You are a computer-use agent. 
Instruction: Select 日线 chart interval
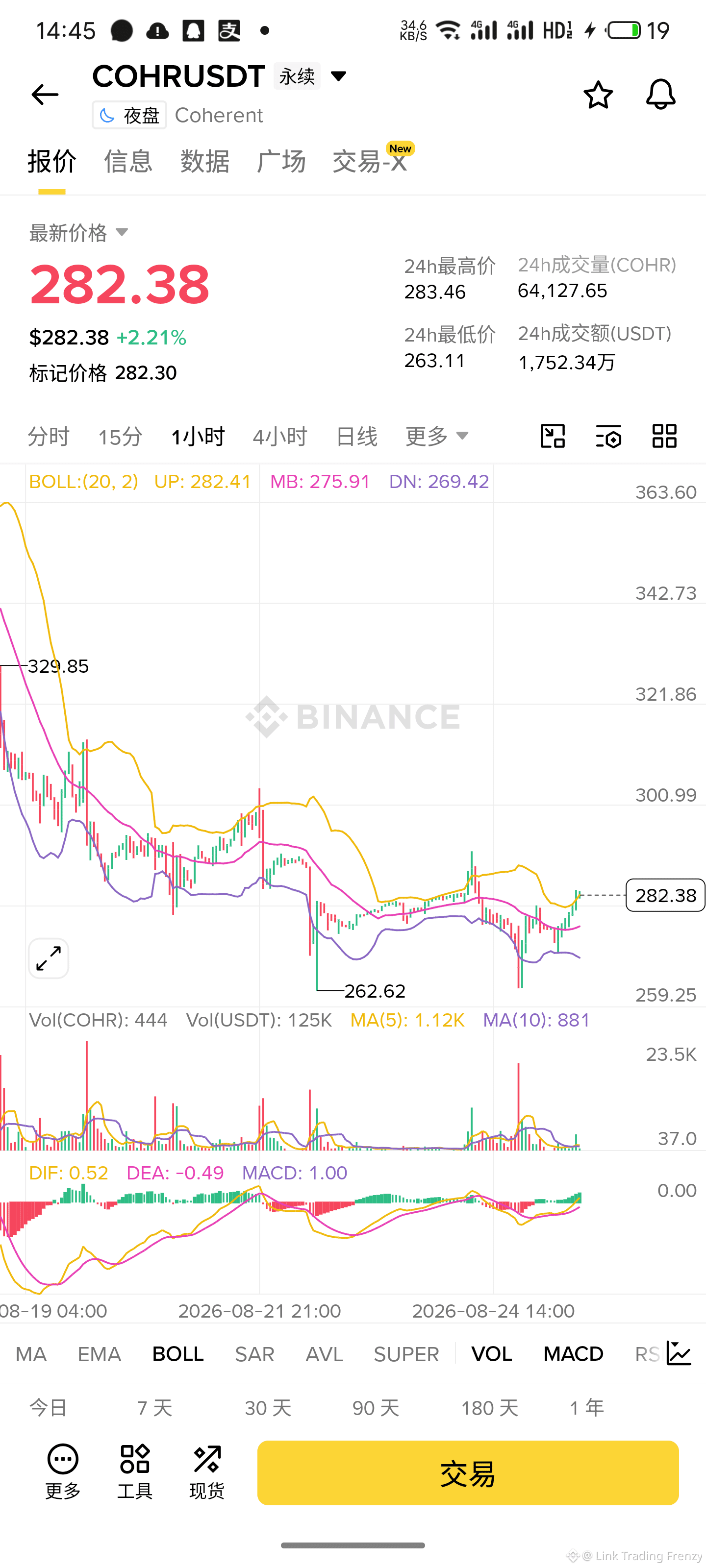point(357,437)
